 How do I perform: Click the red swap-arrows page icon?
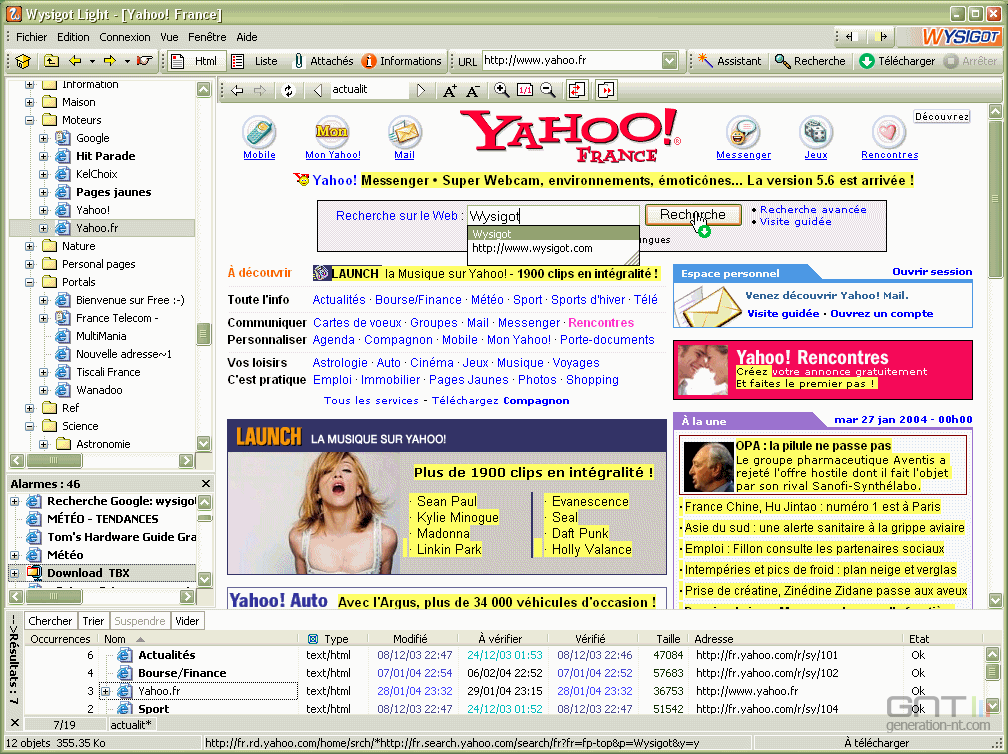coord(577,90)
